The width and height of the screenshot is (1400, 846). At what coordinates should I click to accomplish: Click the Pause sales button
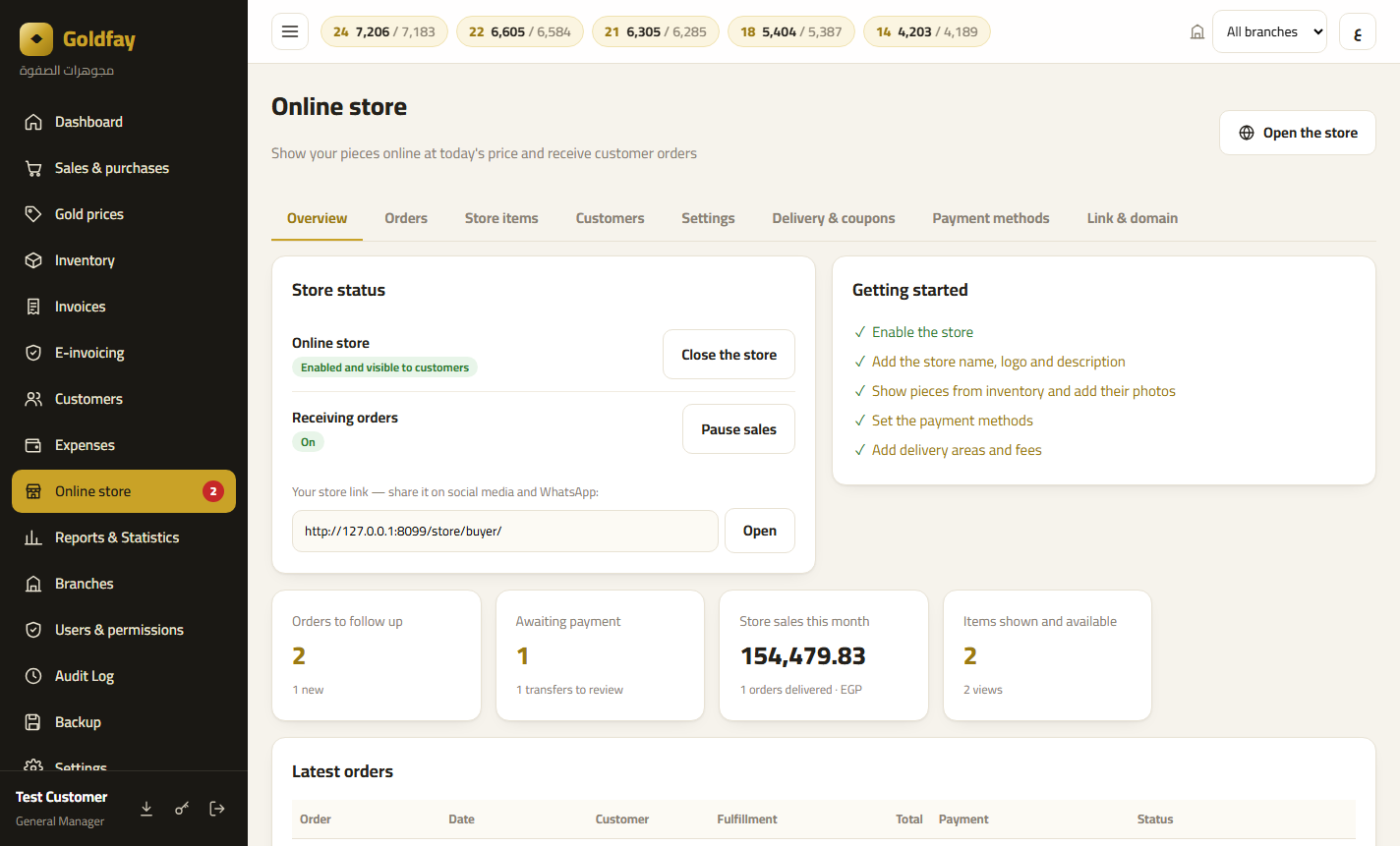[738, 429]
